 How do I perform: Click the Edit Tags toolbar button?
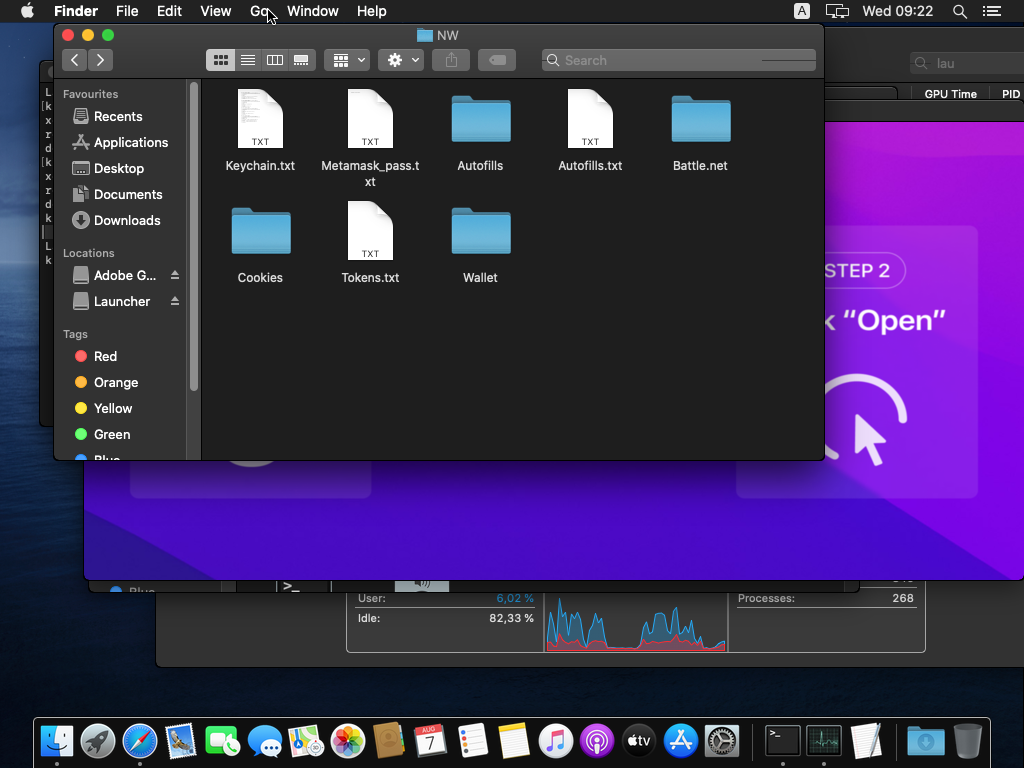(497, 60)
